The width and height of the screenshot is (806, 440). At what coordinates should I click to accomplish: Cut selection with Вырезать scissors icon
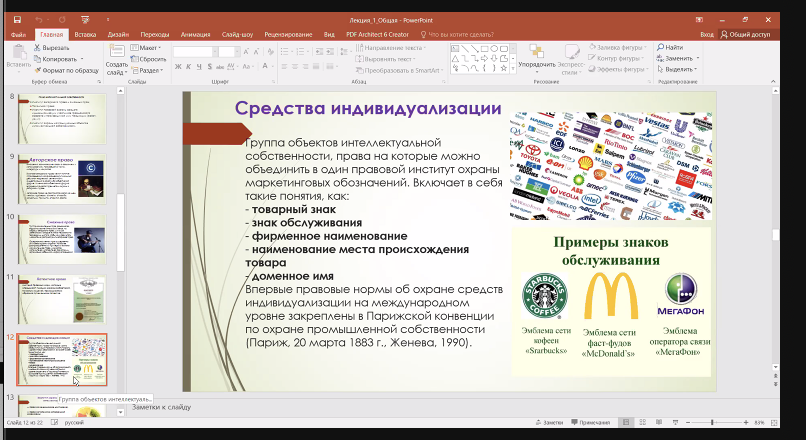pos(51,47)
